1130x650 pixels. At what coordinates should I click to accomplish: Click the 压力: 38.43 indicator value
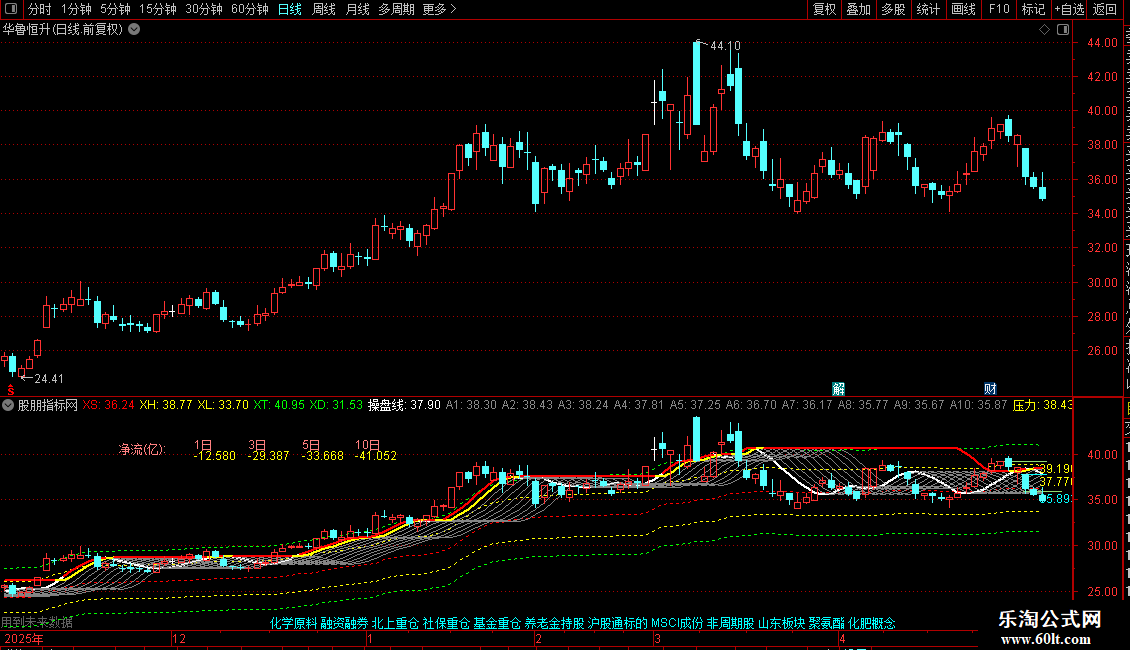point(1043,405)
